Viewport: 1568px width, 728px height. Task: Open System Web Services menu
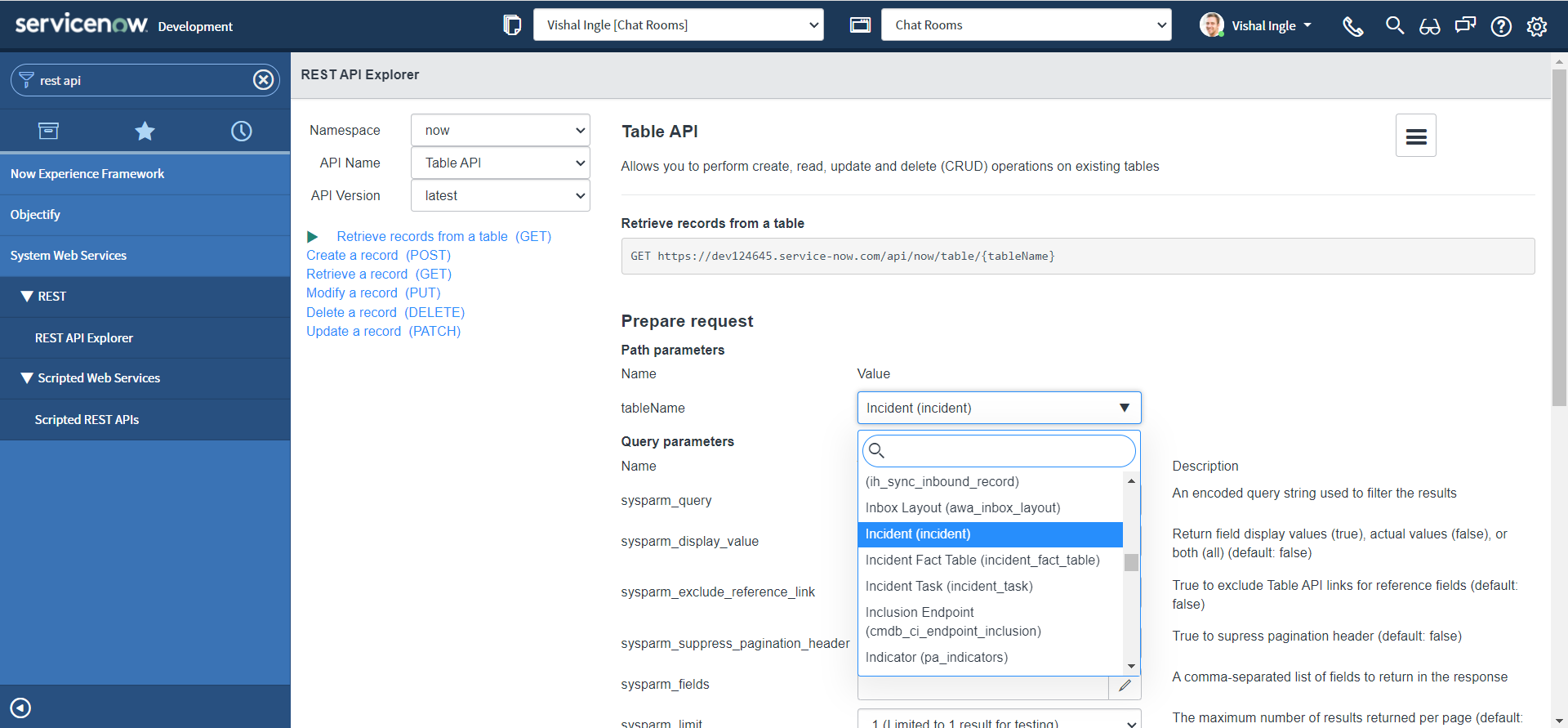tap(145, 256)
